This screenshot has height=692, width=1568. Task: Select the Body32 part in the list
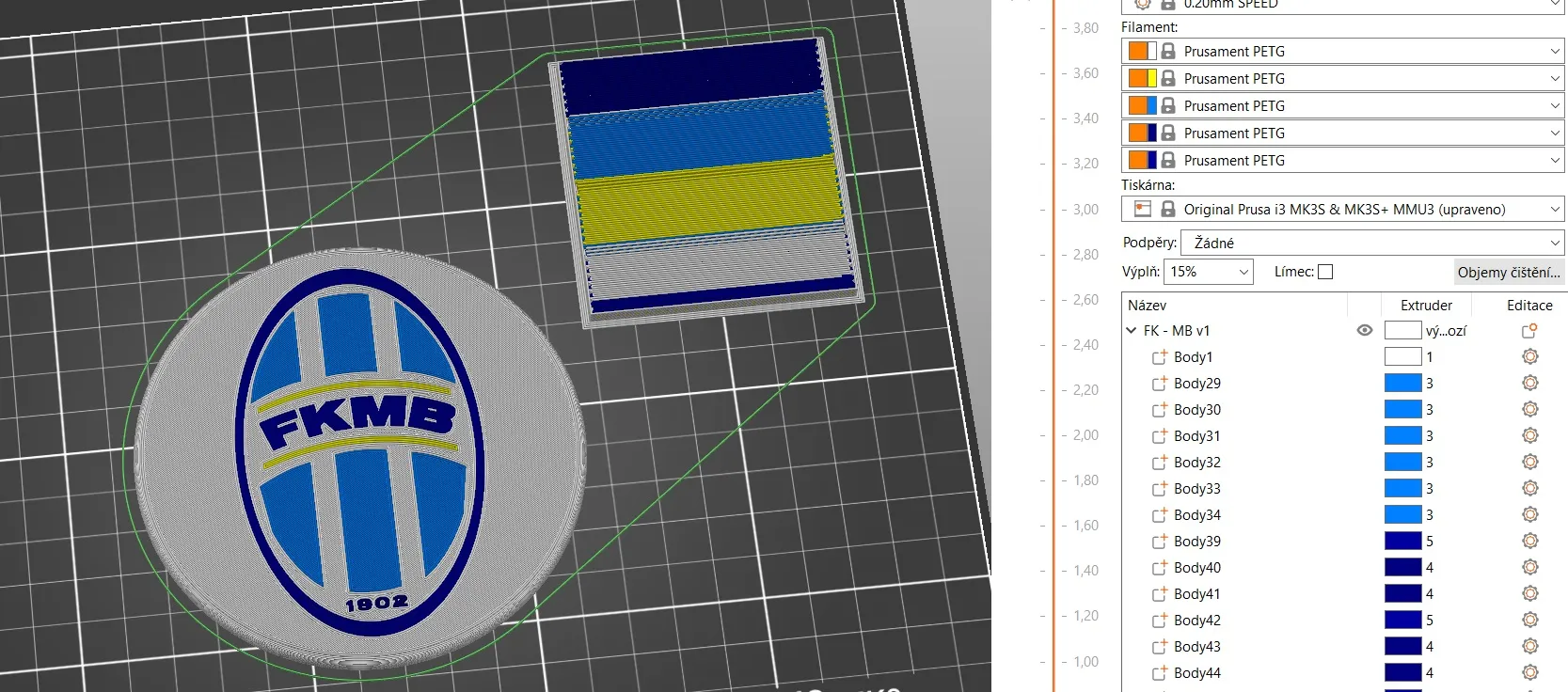click(1196, 463)
